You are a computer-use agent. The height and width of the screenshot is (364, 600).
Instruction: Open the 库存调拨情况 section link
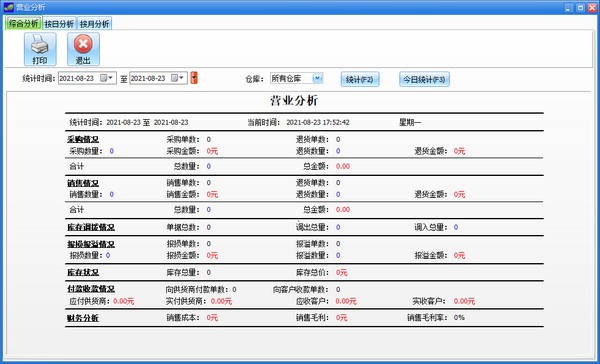point(91,227)
